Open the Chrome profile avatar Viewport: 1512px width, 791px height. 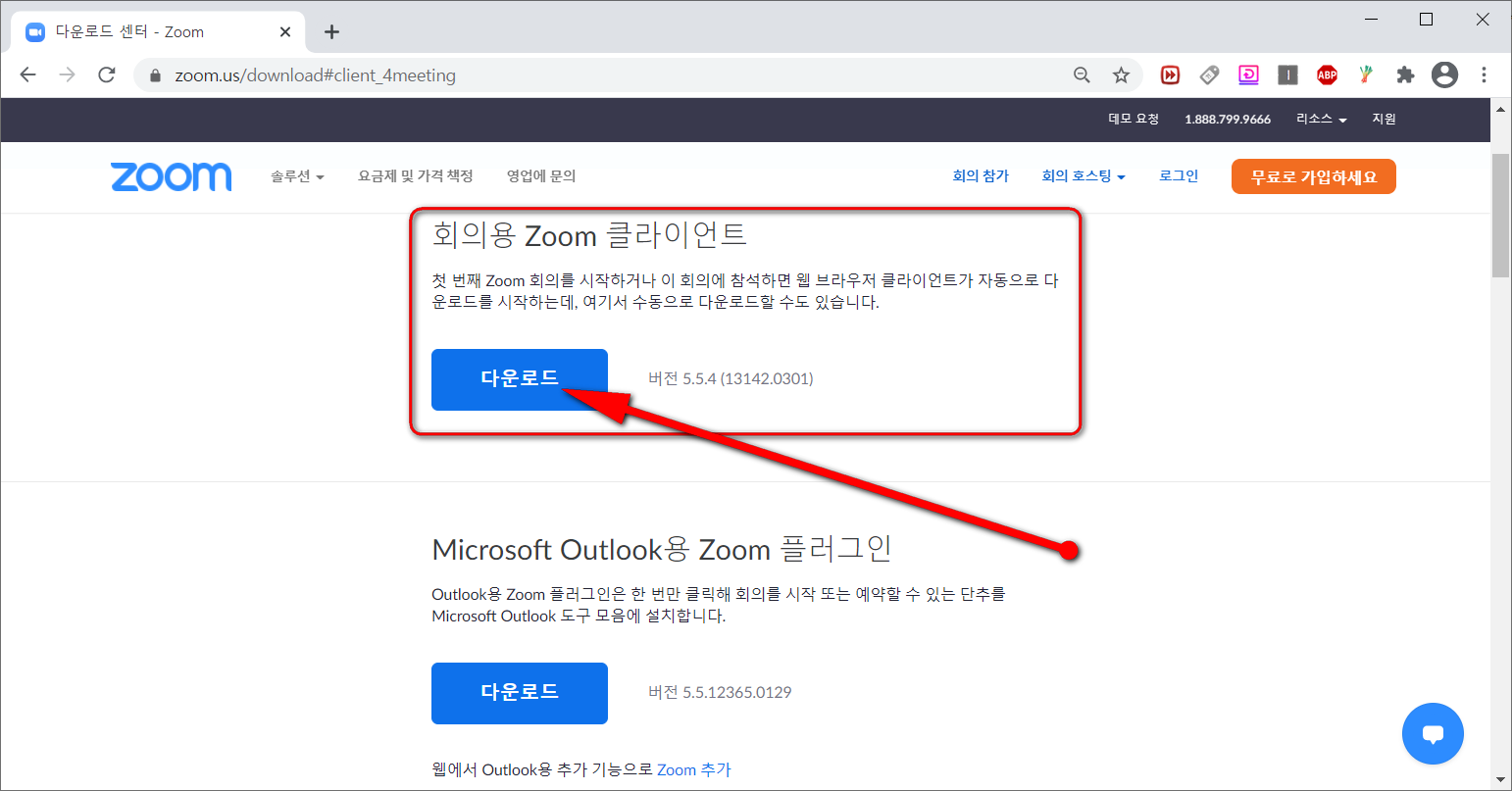[x=1444, y=74]
